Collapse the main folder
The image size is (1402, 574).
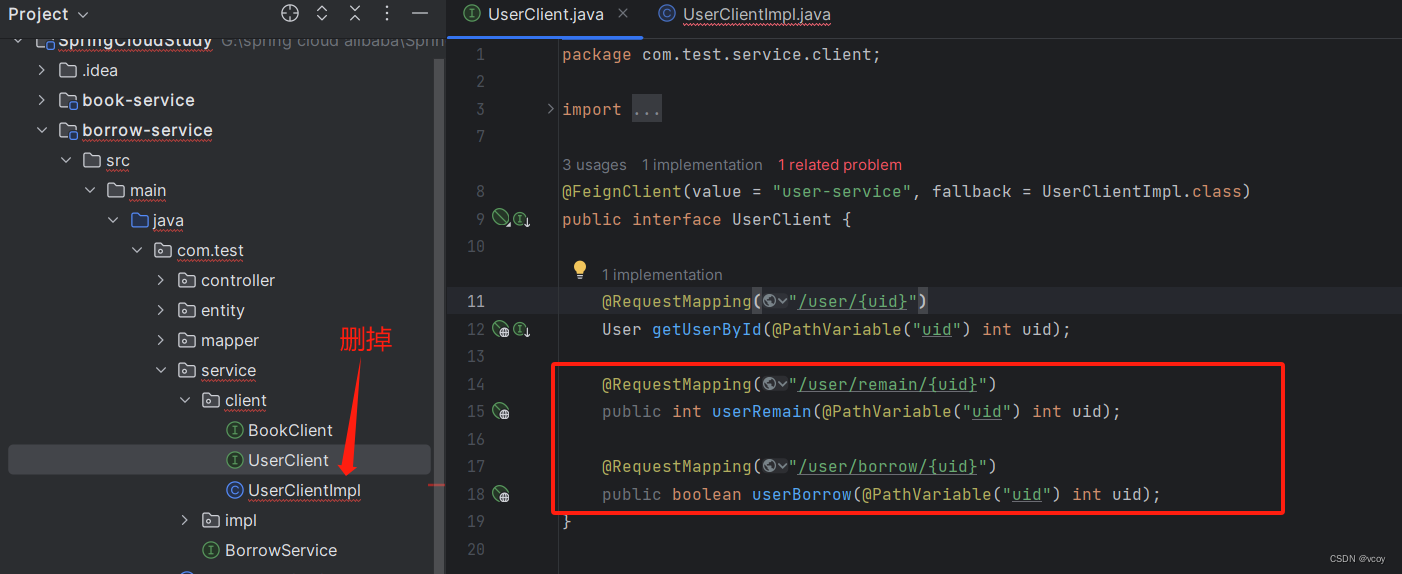89,190
